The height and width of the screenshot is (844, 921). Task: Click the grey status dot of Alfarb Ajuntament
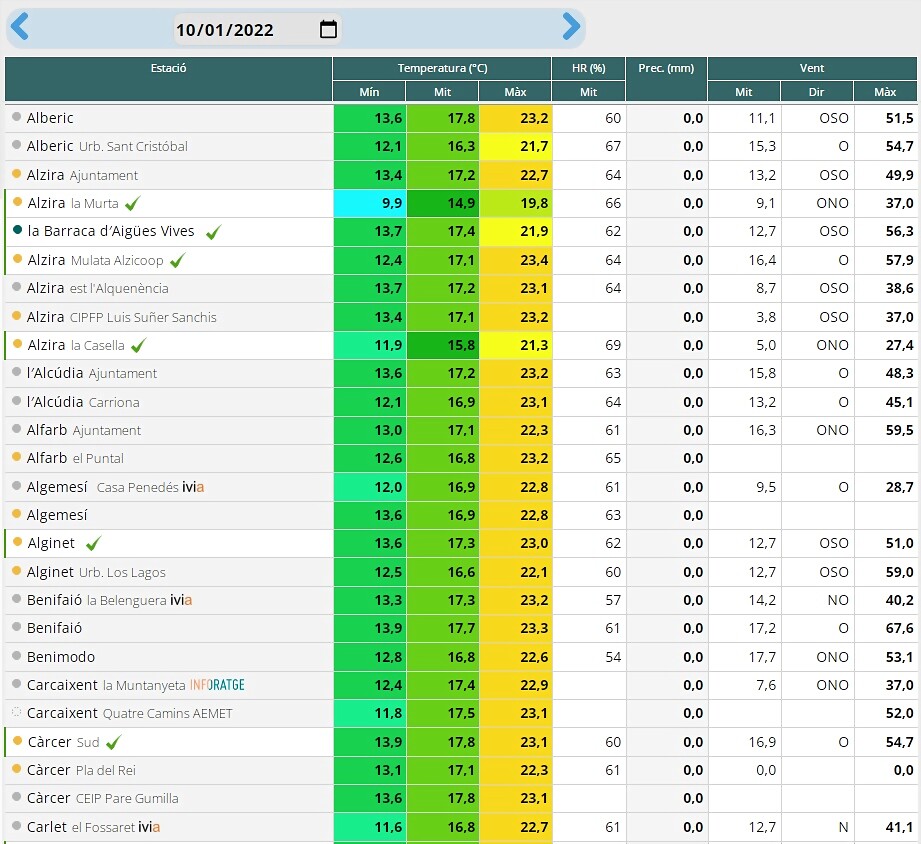16,429
